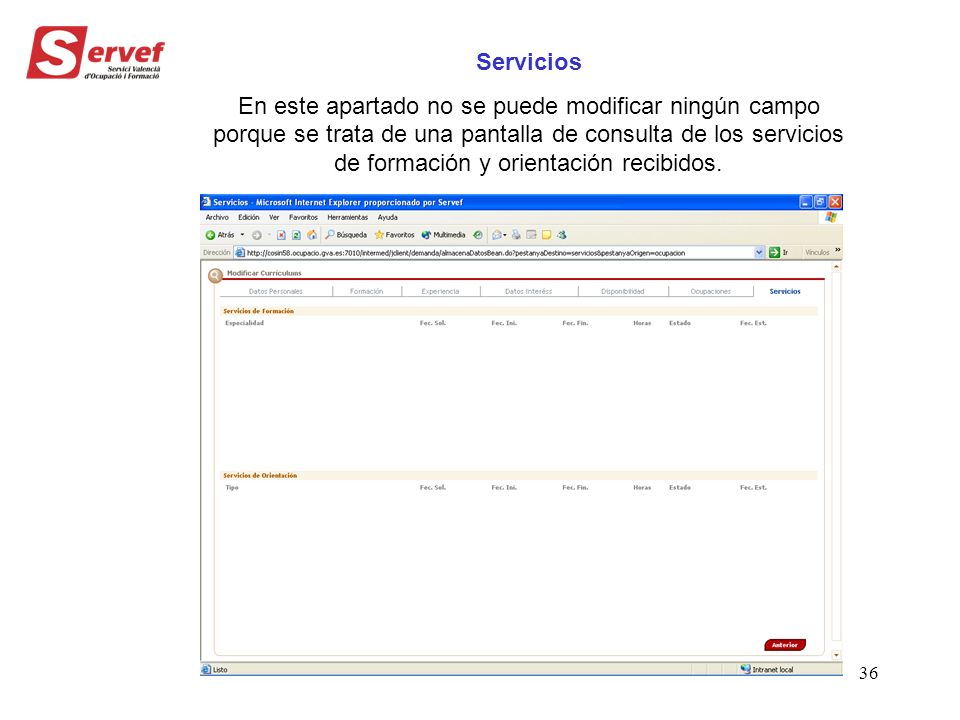
Task: Click the Especialidad column header
Action: [x=244, y=323]
